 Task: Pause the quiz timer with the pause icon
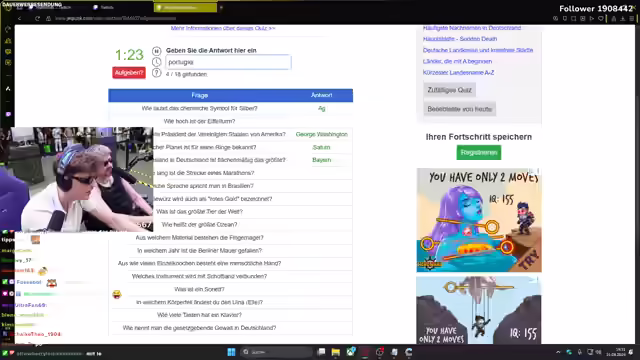coord(156,51)
